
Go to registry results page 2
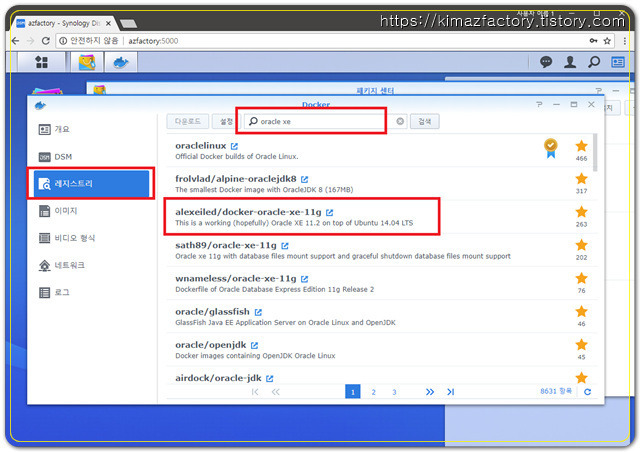click(x=373, y=392)
